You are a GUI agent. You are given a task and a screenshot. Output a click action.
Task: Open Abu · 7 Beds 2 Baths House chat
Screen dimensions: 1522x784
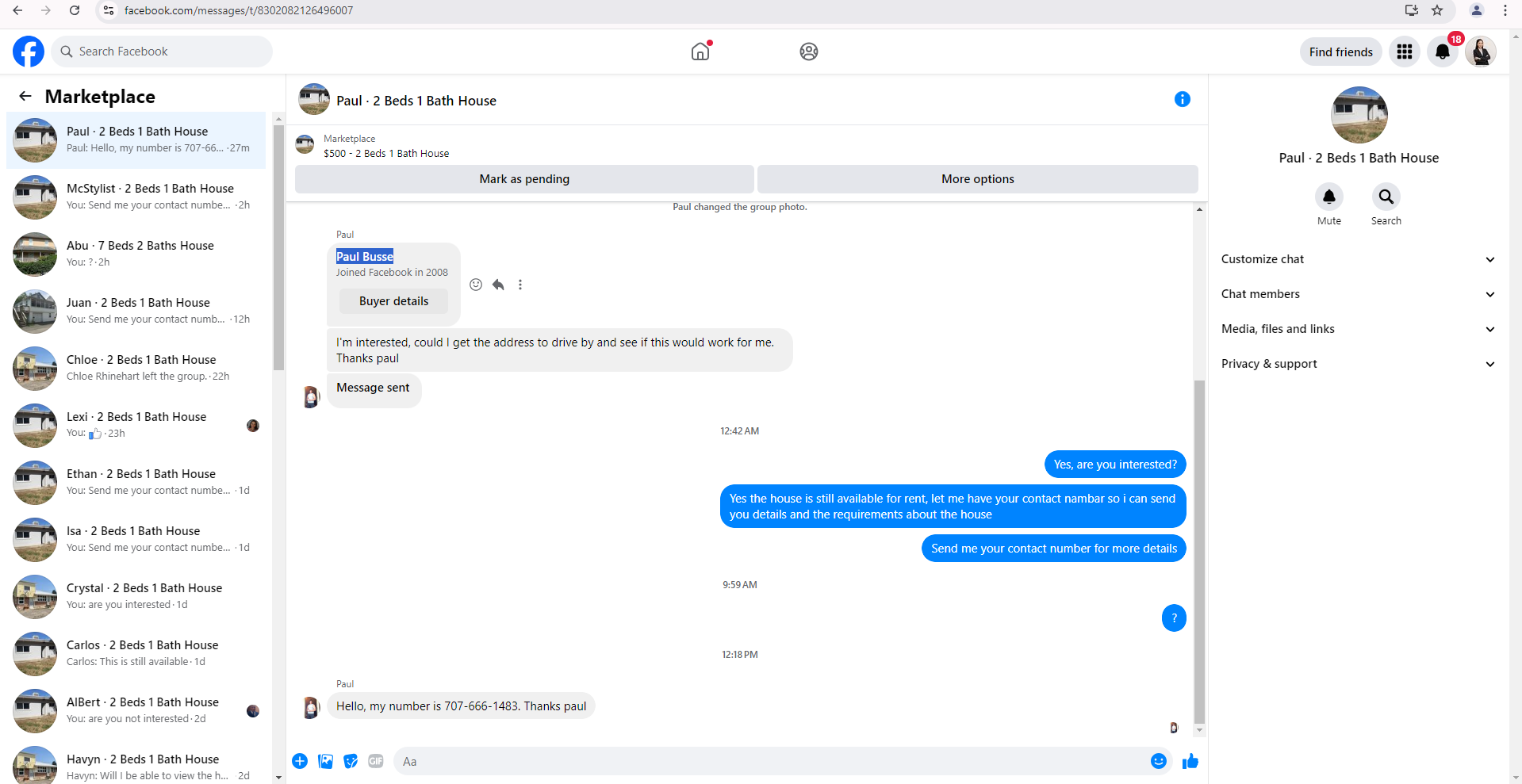[x=136, y=254]
